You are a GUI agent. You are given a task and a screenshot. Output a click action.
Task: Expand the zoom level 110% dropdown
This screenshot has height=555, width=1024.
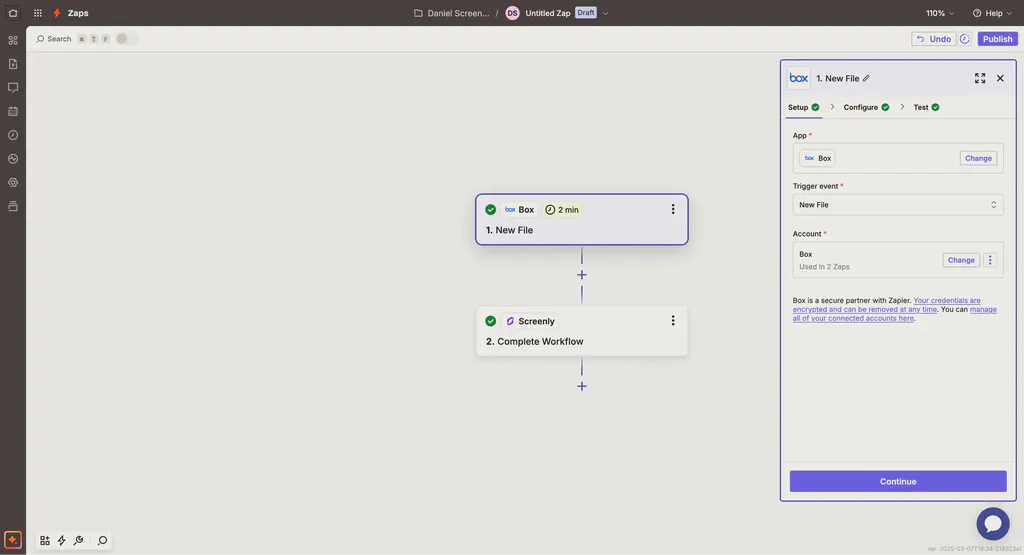940,13
